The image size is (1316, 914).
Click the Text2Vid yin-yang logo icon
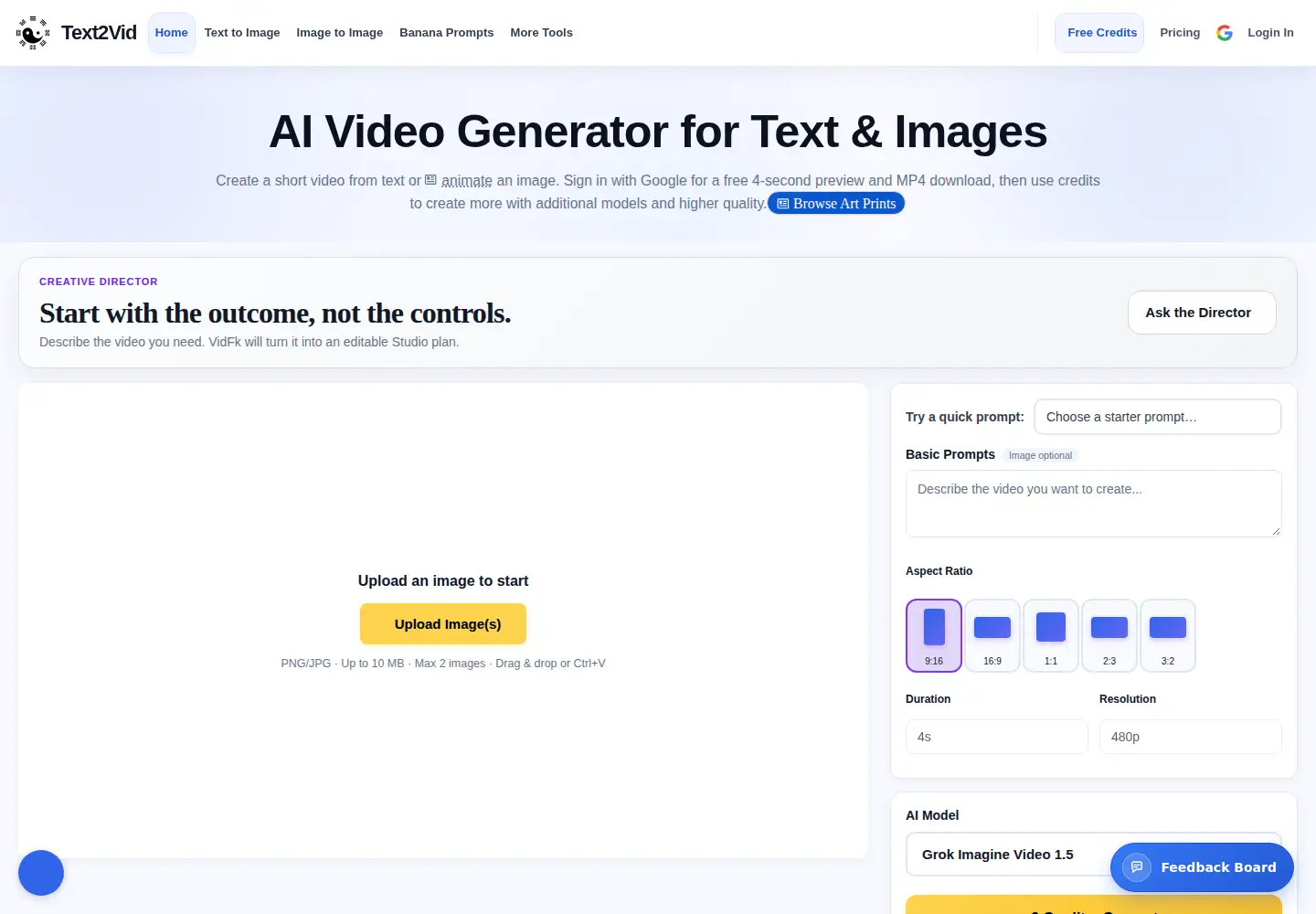click(33, 33)
